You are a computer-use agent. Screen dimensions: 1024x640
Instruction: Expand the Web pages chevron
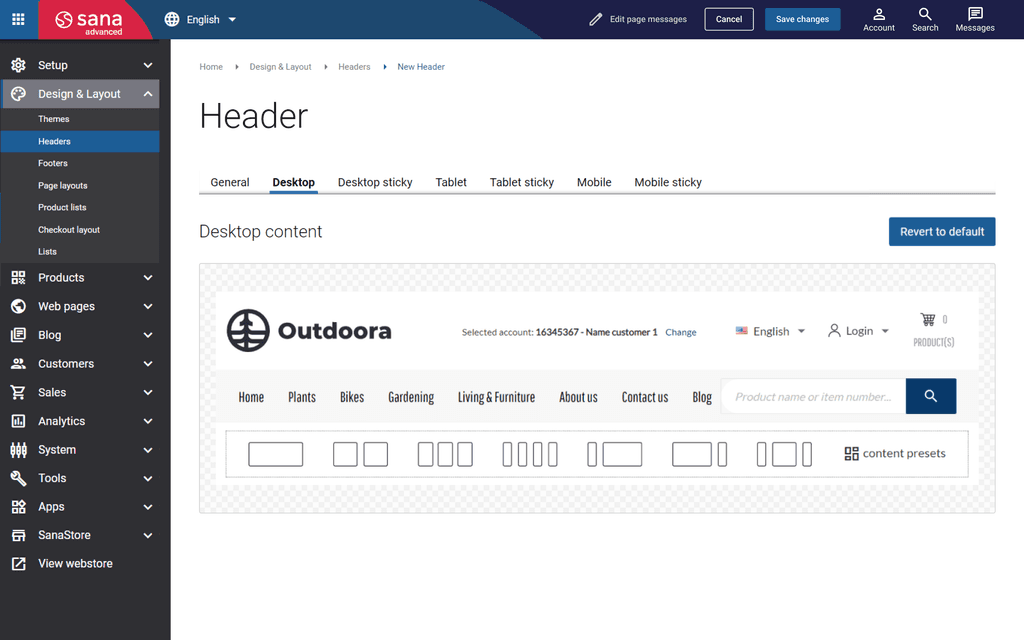148,306
